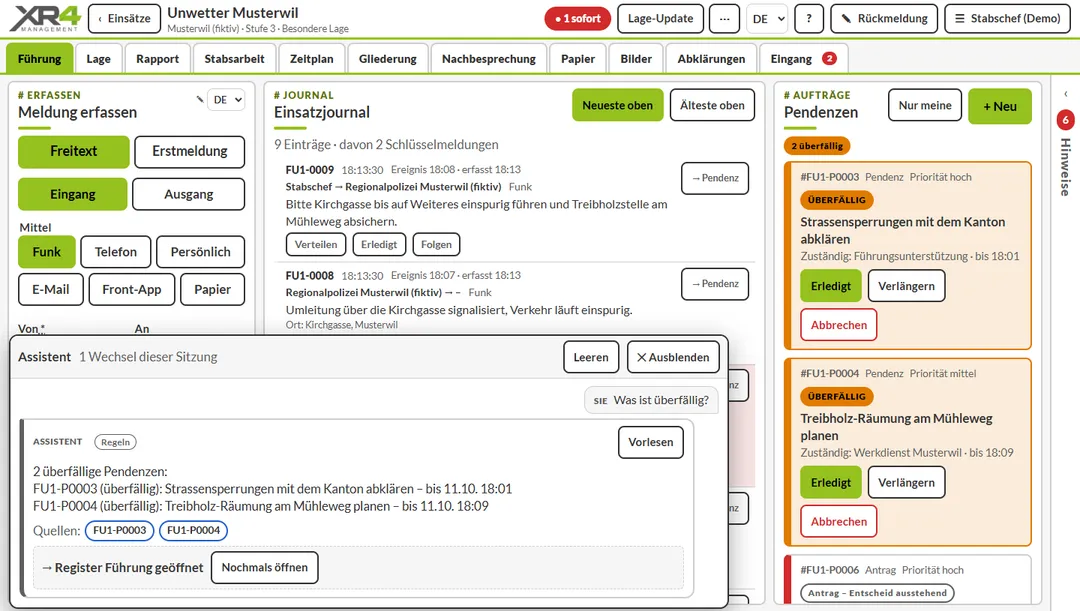Click the red 6 Hinweise badge
Screen dimensions: 1080x611
click(x=1066, y=121)
